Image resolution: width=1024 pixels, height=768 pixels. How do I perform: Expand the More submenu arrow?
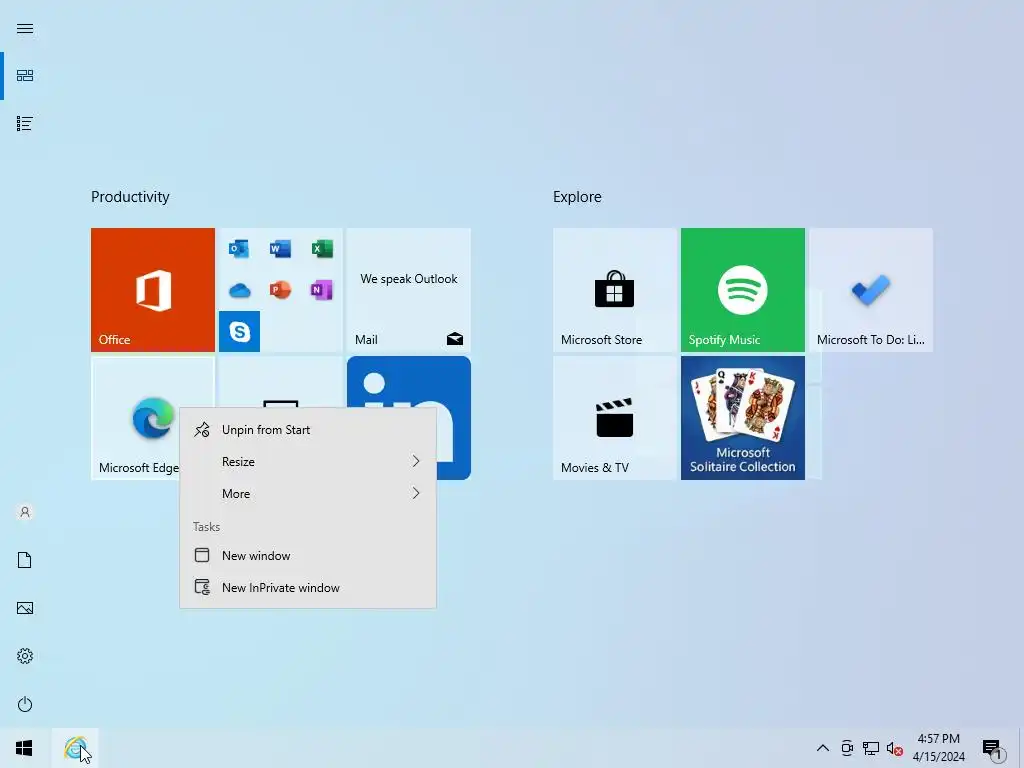(416, 494)
